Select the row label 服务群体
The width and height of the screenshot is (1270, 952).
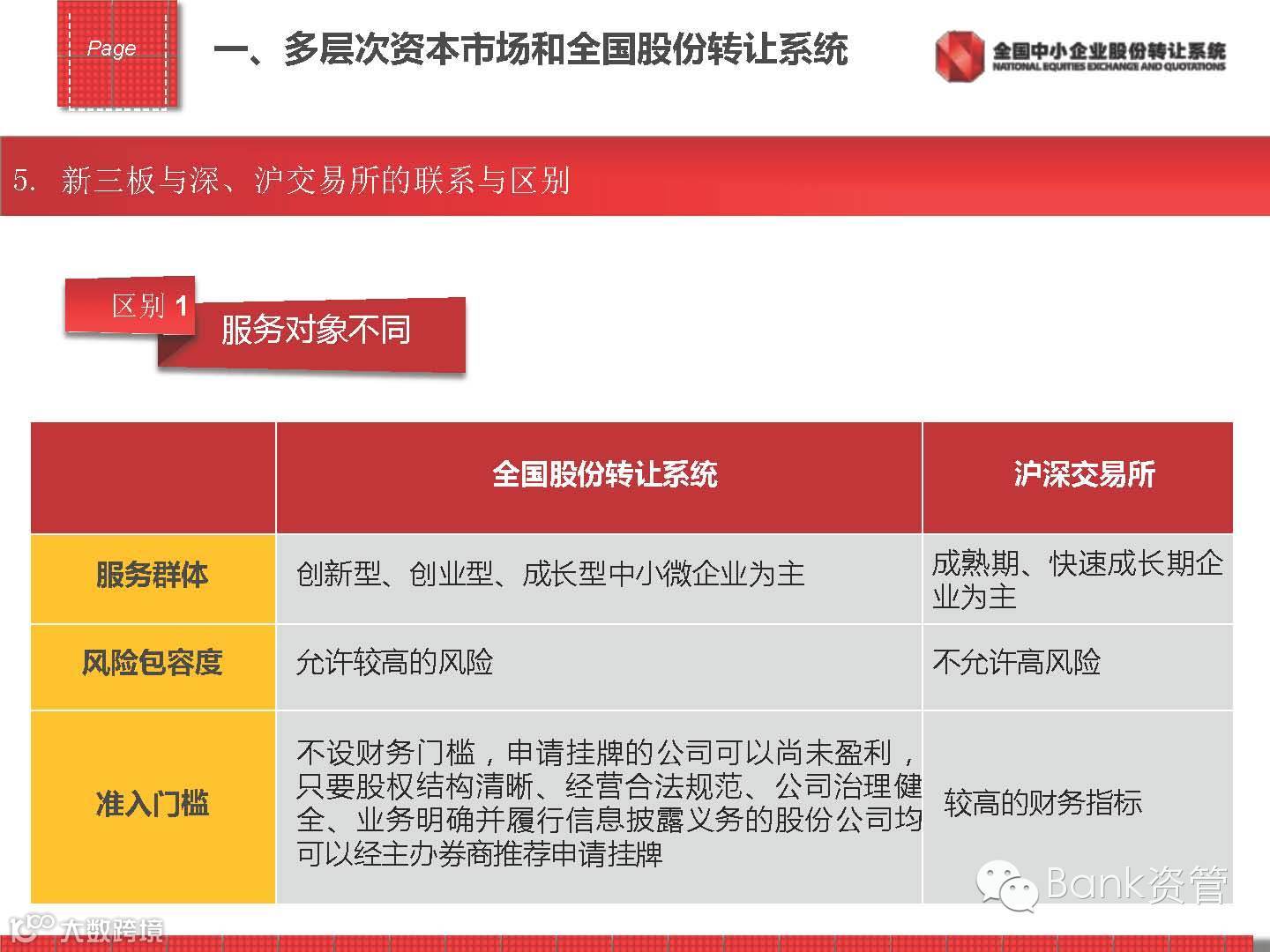153,578
